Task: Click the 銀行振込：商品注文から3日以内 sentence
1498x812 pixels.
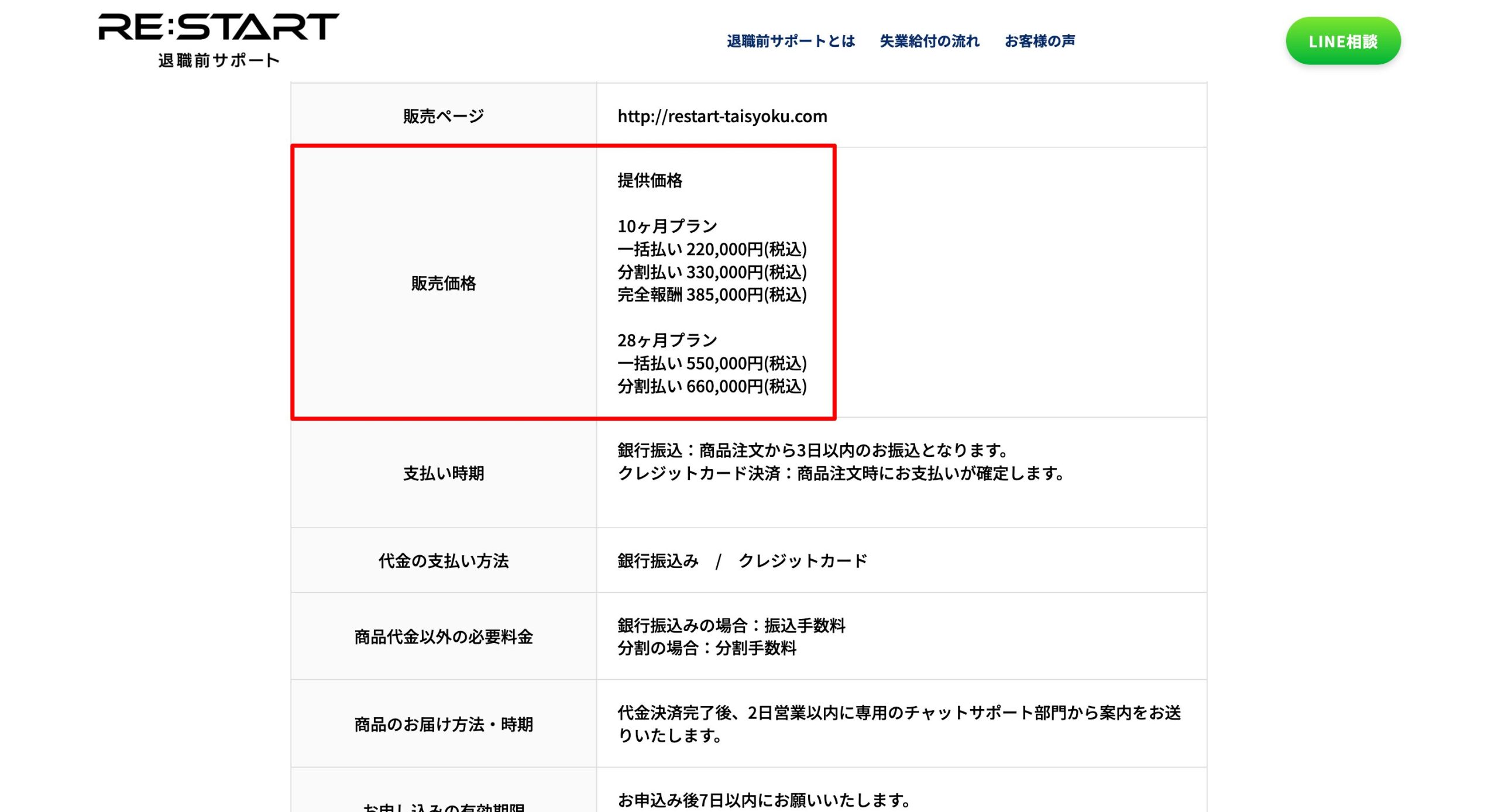Action: [x=813, y=450]
